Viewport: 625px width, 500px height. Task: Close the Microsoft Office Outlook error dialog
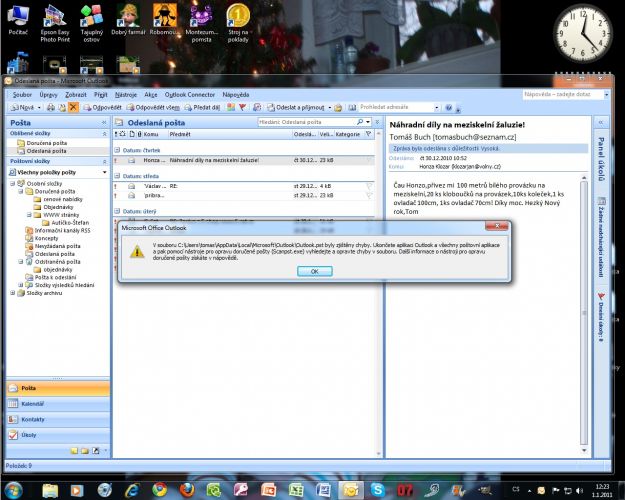click(x=497, y=226)
